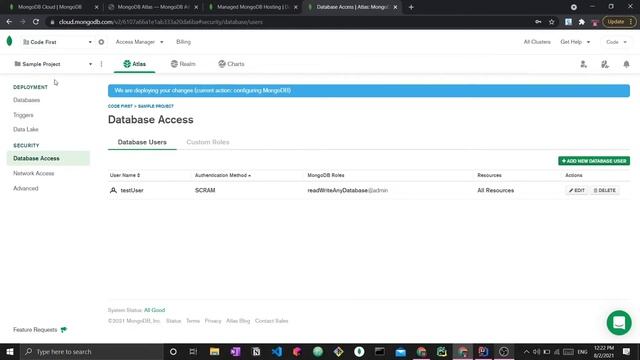Click the MongoDB leaf logo
The width and height of the screenshot is (640, 360).
tap(9, 41)
